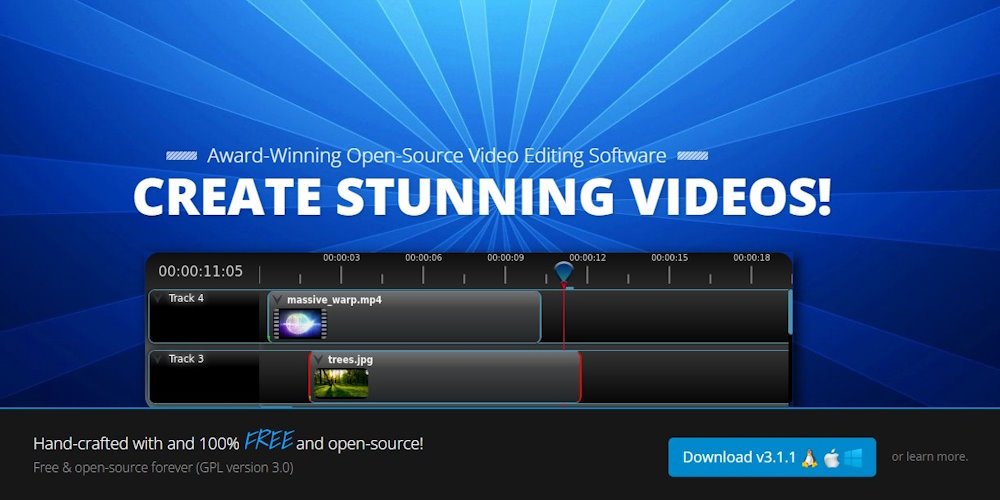
Task: Click the GPL version 3.0 text
Action: pyautogui.click(x=245, y=467)
